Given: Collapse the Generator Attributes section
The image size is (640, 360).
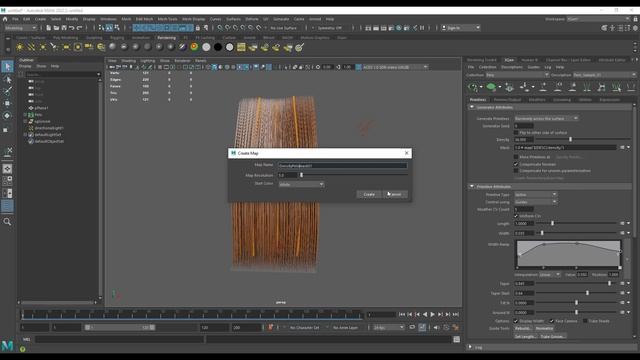Looking at the screenshot, I should click(x=472, y=107).
